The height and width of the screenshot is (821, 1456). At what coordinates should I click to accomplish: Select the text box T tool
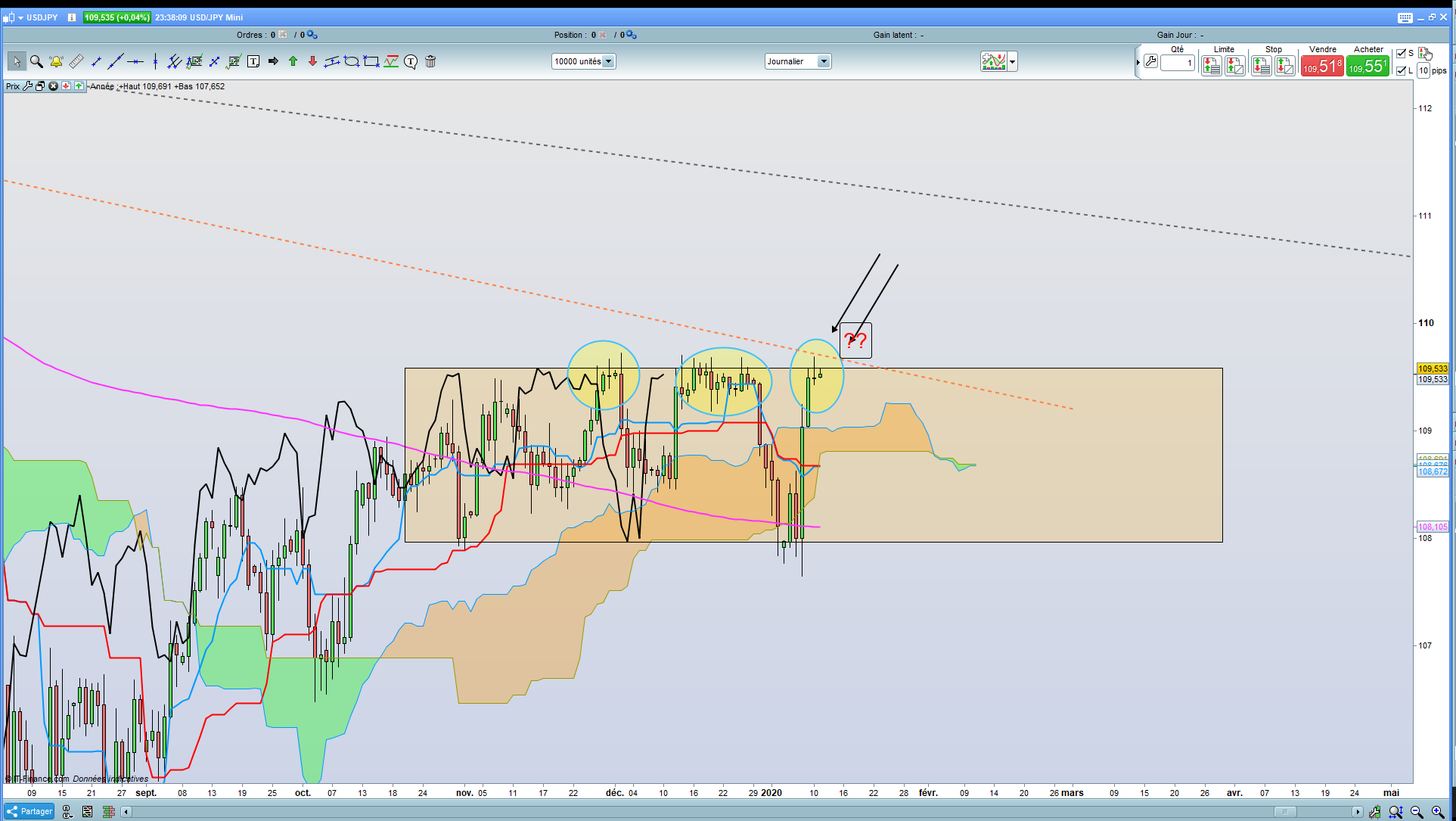[253, 61]
